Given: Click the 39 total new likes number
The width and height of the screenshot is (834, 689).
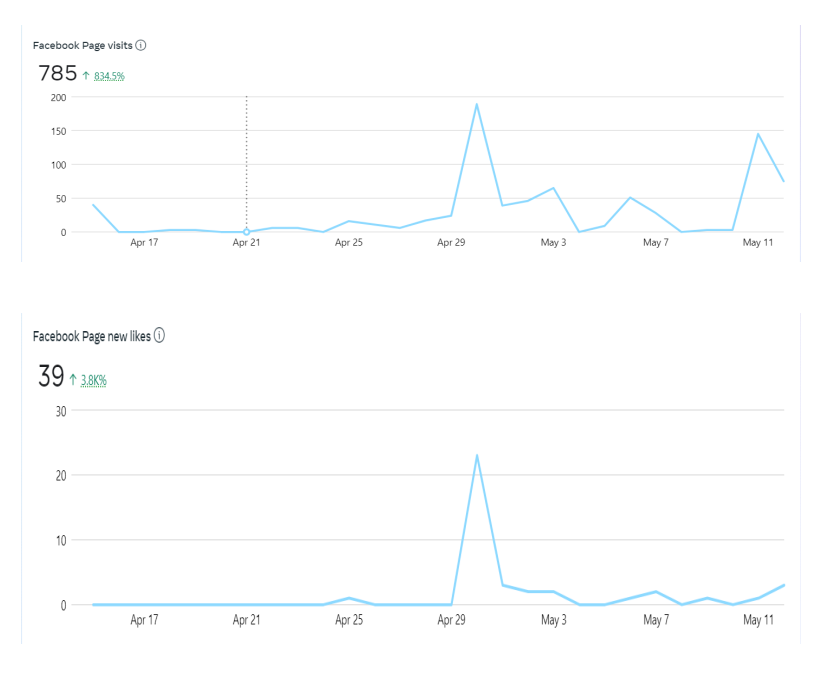Looking at the screenshot, I should click(50, 377).
